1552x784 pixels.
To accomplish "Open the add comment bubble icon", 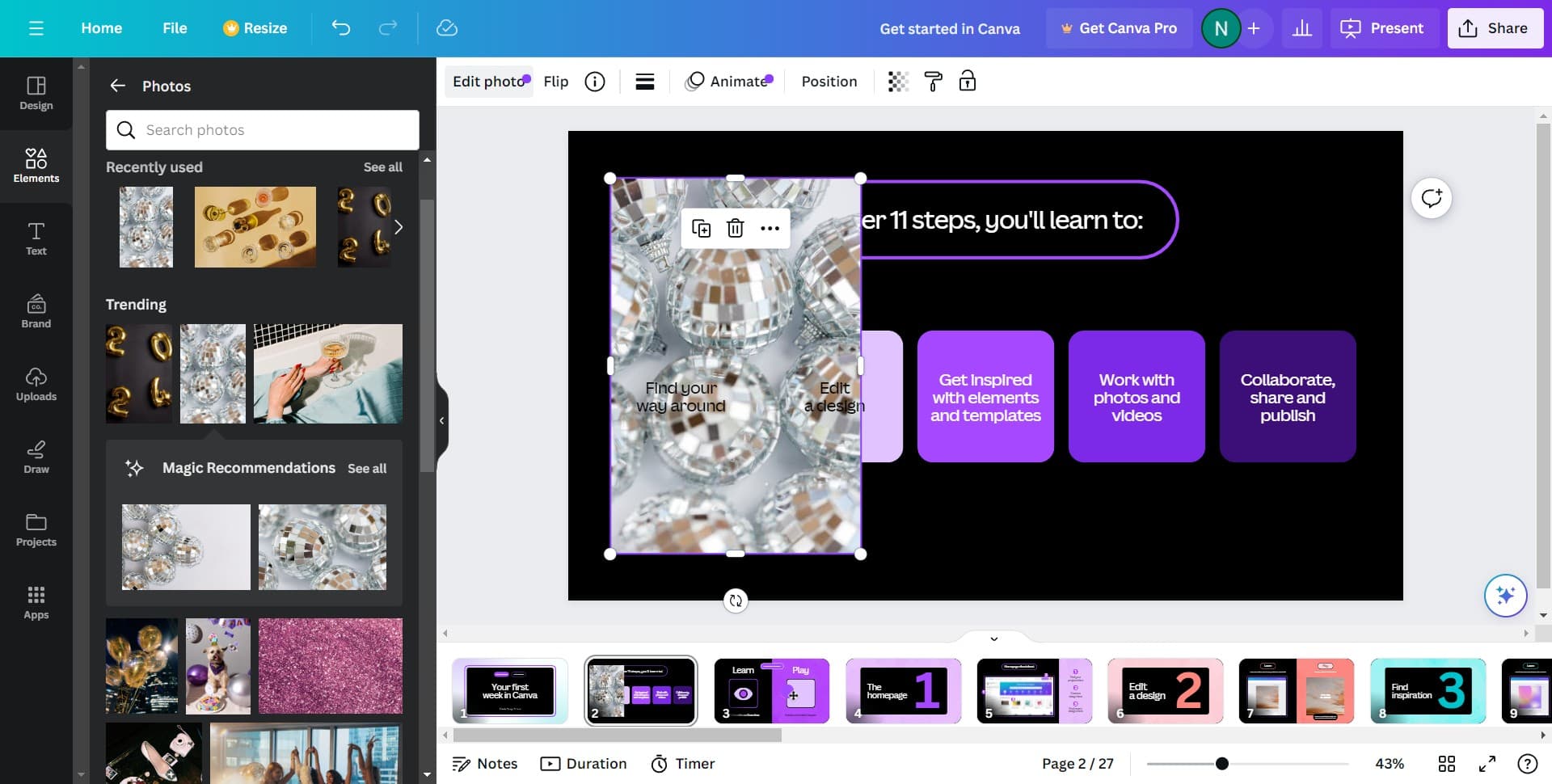I will click(x=1432, y=198).
